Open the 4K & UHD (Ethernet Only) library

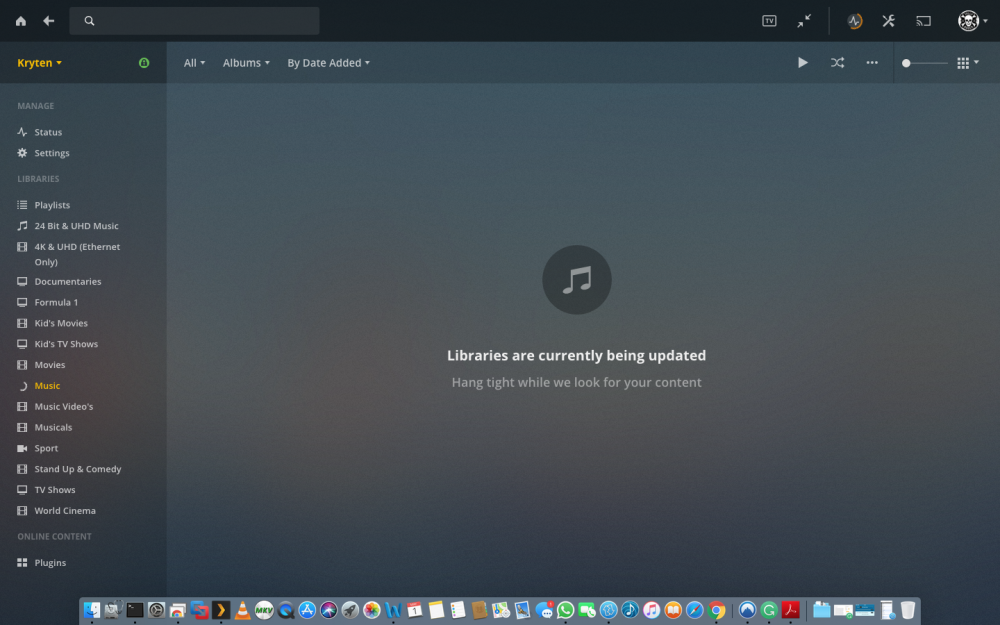(77, 254)
